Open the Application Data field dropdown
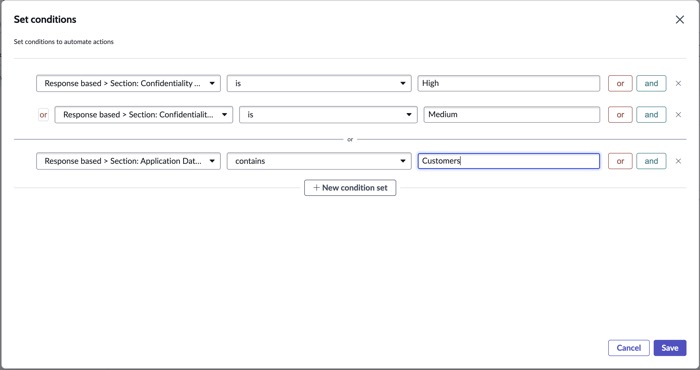 point(128,161)
